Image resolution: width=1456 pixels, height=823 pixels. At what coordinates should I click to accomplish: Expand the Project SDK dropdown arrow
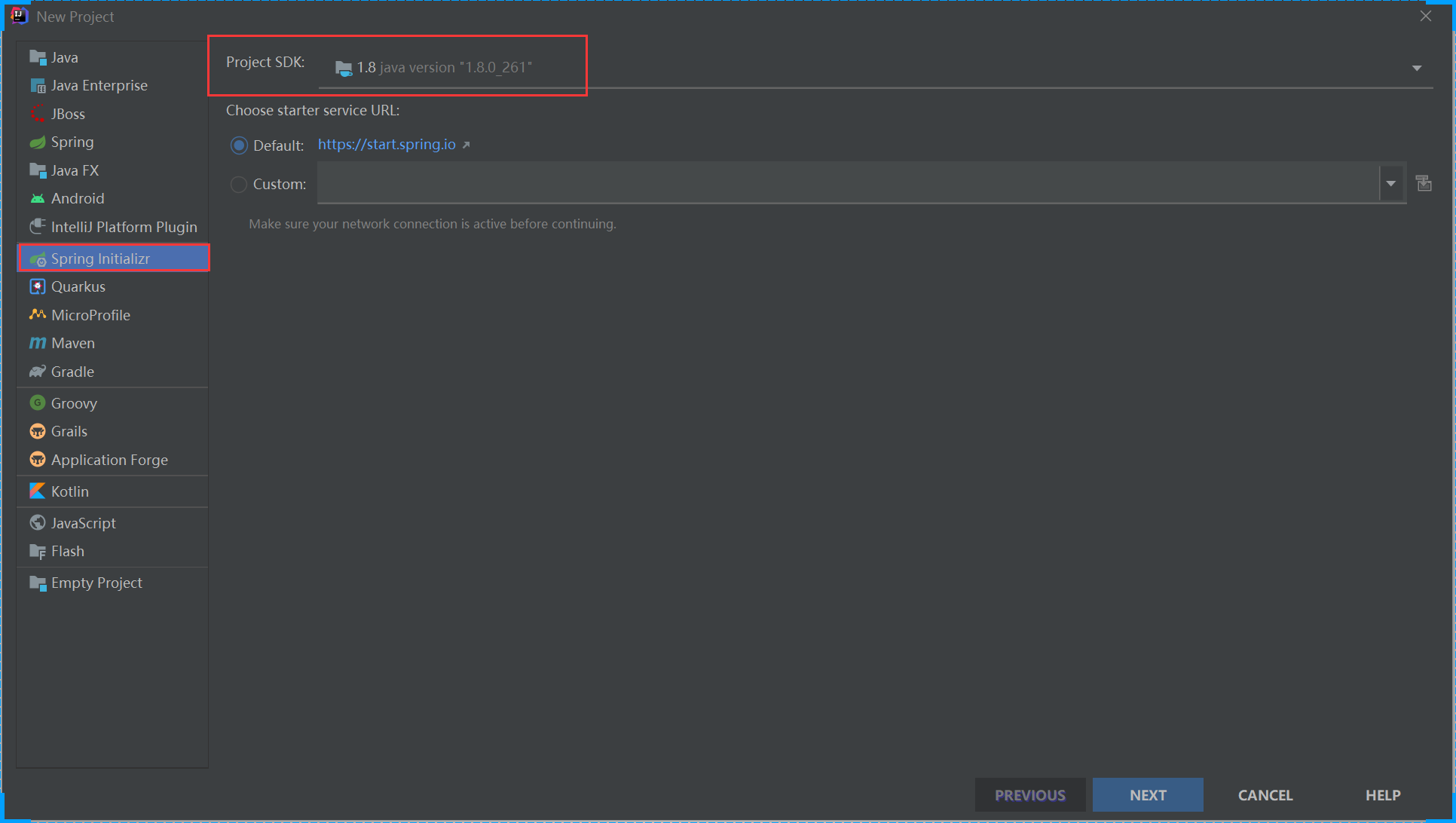1417,69
